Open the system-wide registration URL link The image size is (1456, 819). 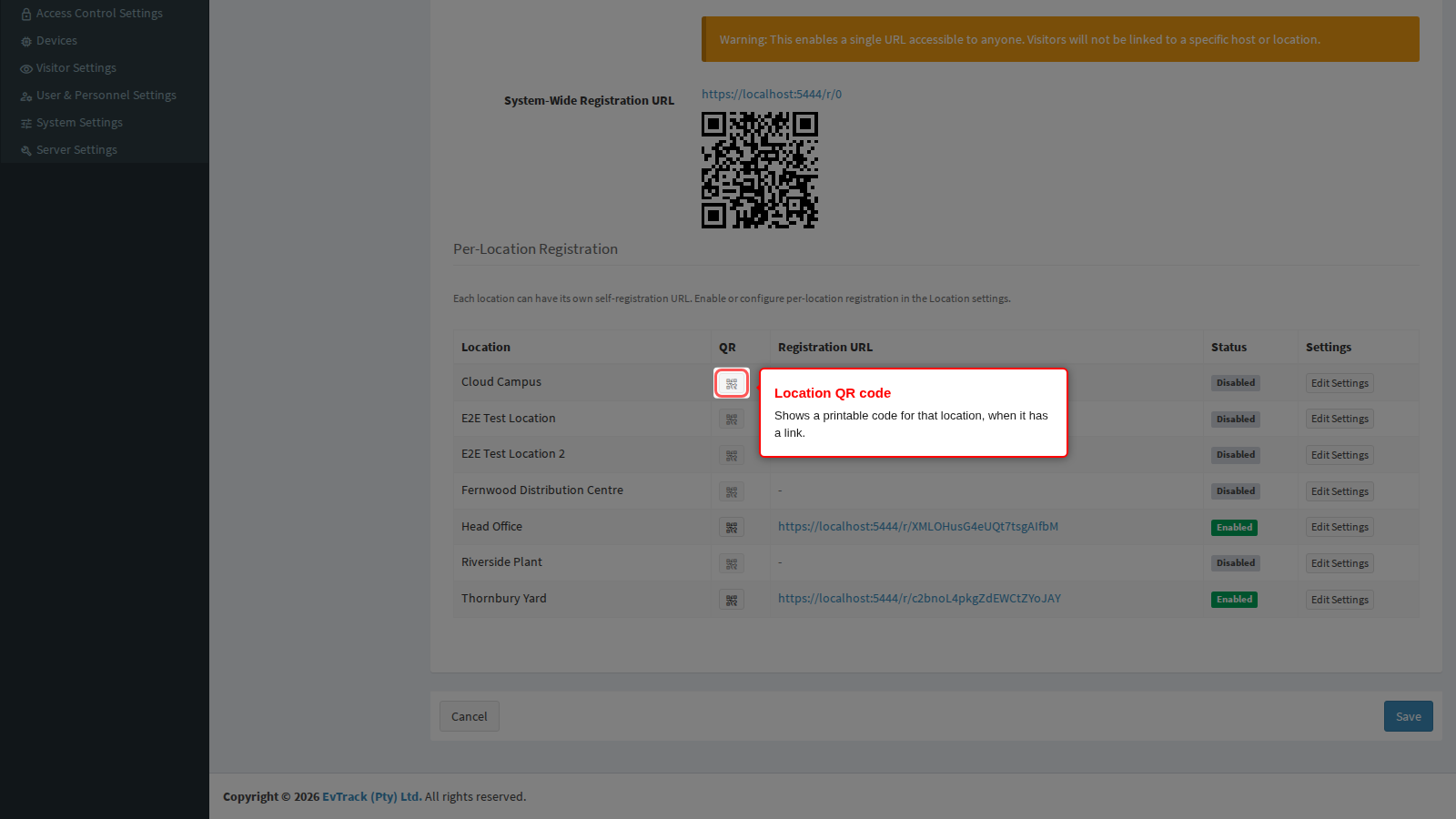(x=772, y=94)
